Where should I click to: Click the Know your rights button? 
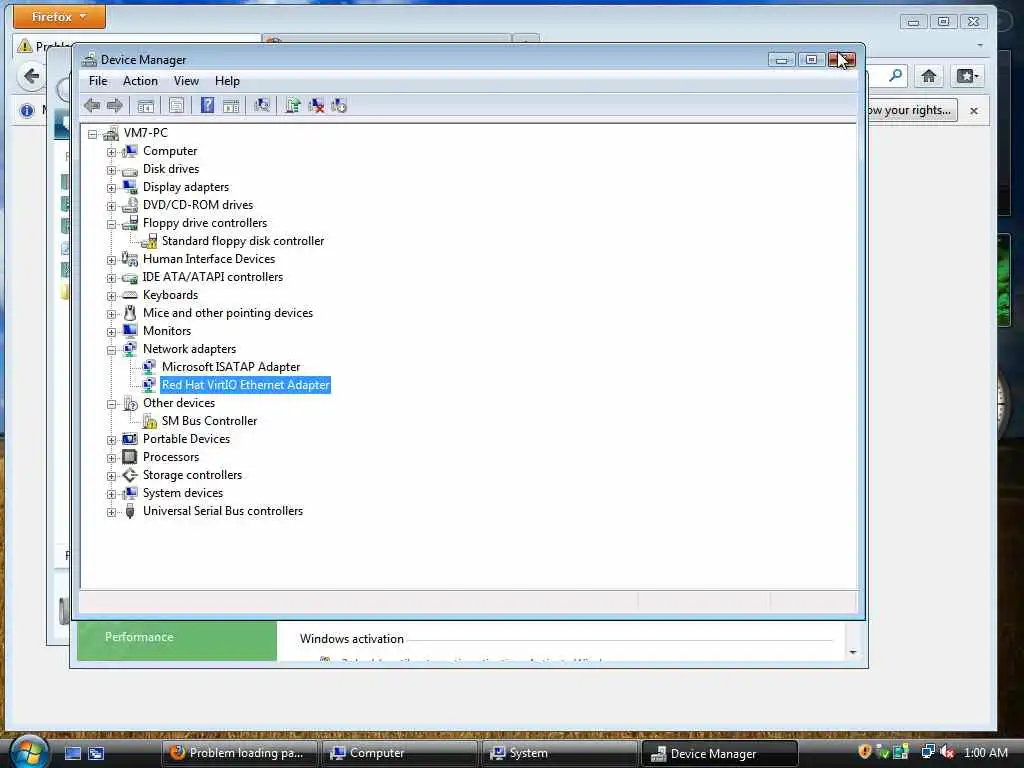point(912,110)
